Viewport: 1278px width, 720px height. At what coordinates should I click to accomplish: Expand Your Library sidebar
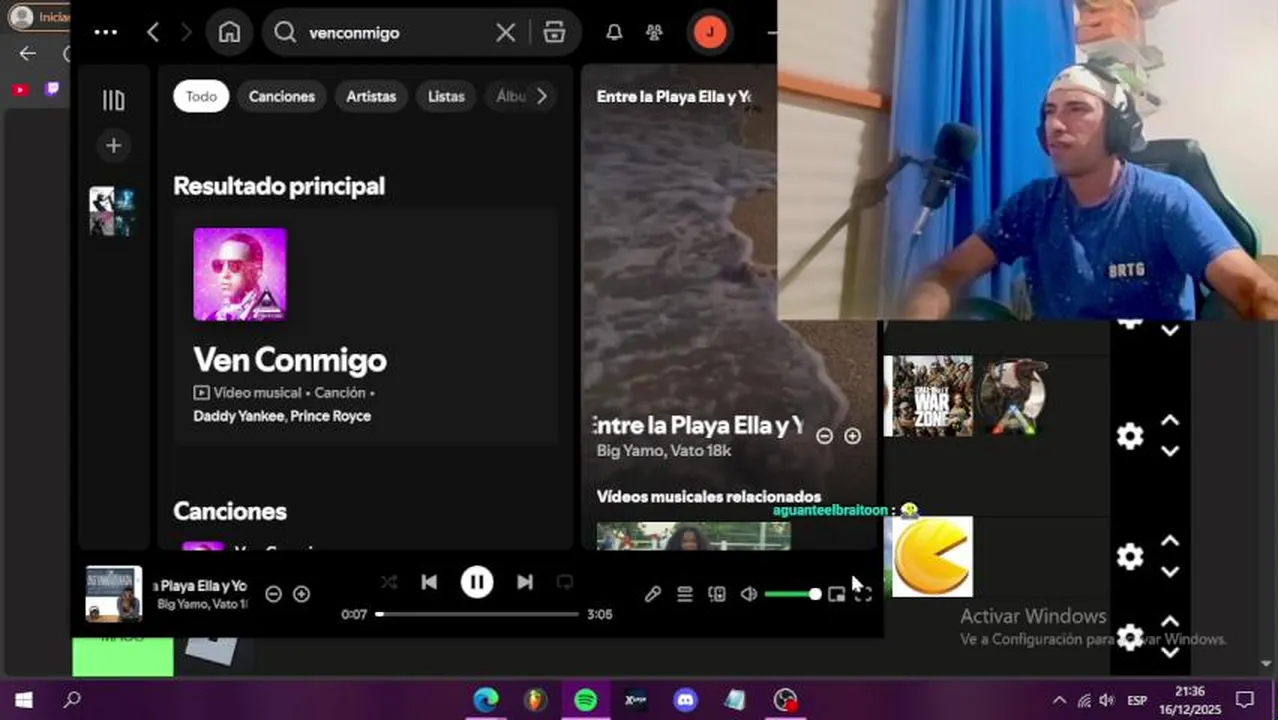(113, 99)
